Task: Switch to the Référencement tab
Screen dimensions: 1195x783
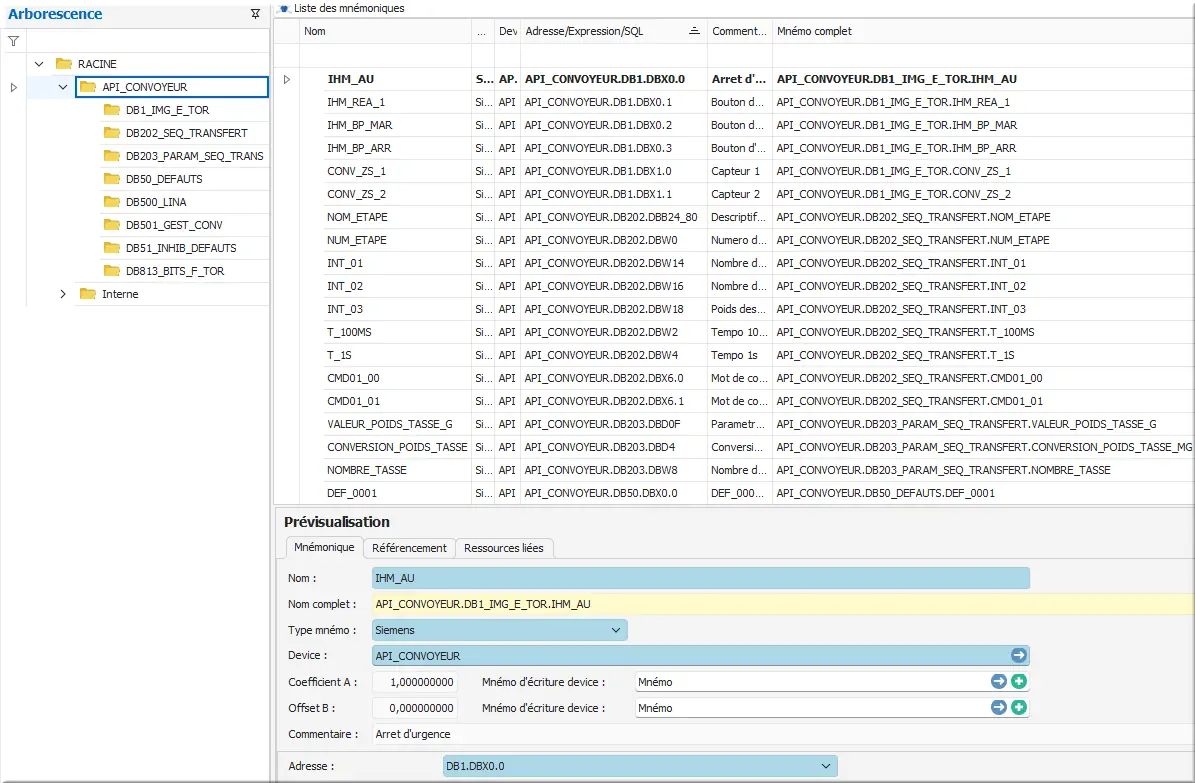Action: tap(409, 548)
